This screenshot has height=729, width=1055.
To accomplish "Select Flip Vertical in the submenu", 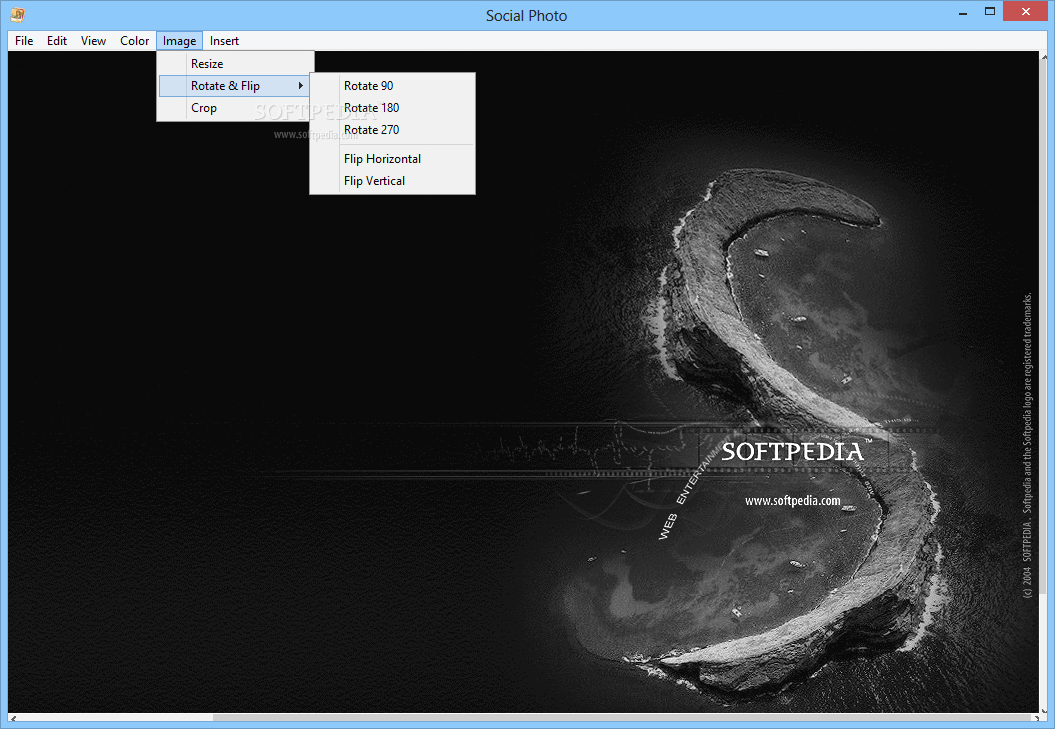I will (x=392, y=181).
